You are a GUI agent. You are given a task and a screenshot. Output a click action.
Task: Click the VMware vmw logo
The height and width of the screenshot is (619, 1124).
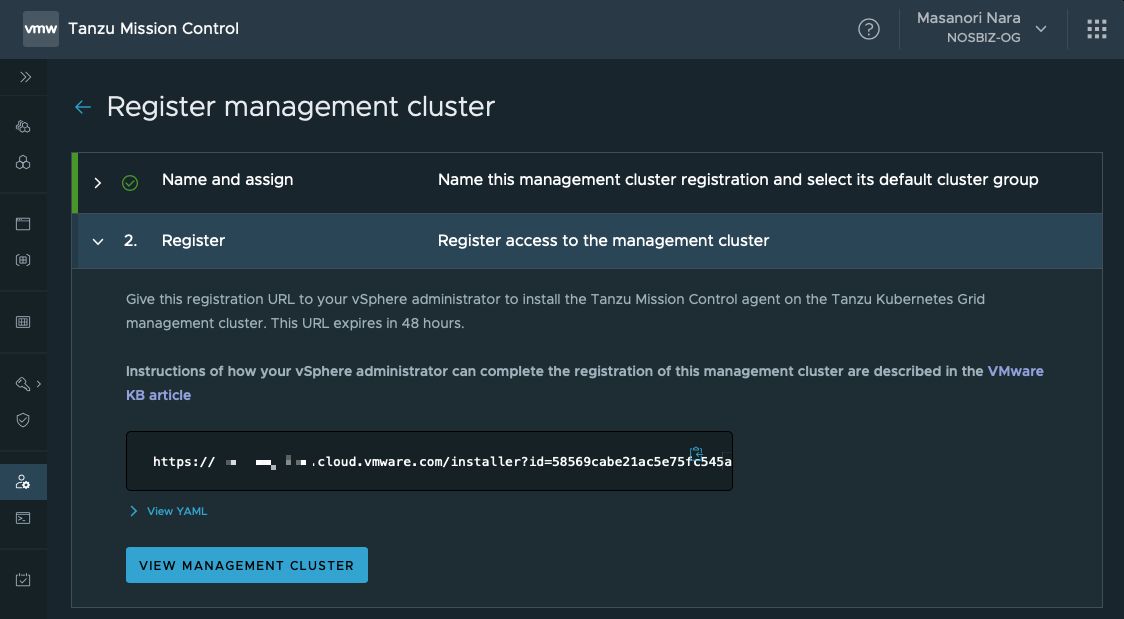[41, 29]
